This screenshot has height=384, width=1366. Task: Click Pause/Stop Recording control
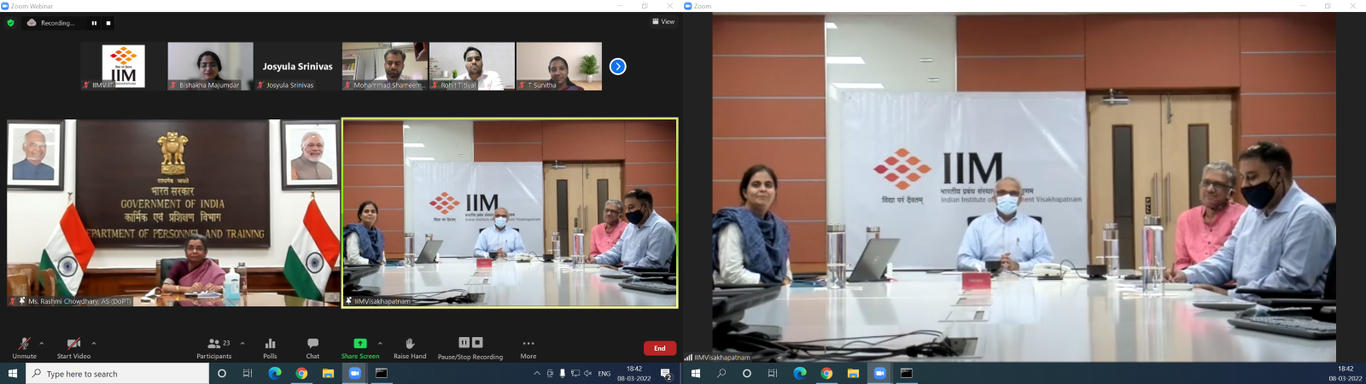[x=470, y=348]
